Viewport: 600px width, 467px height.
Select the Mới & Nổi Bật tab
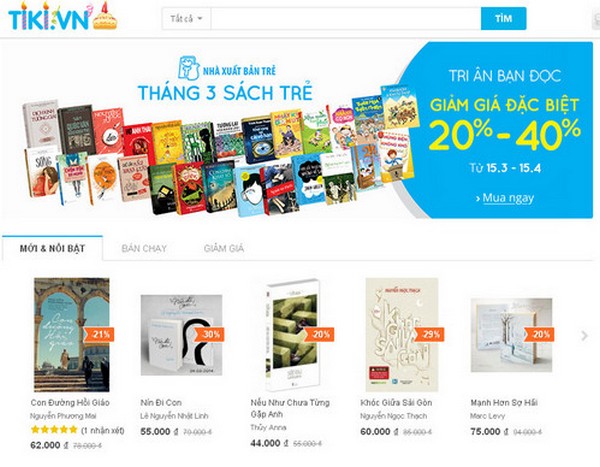(52, 248)
